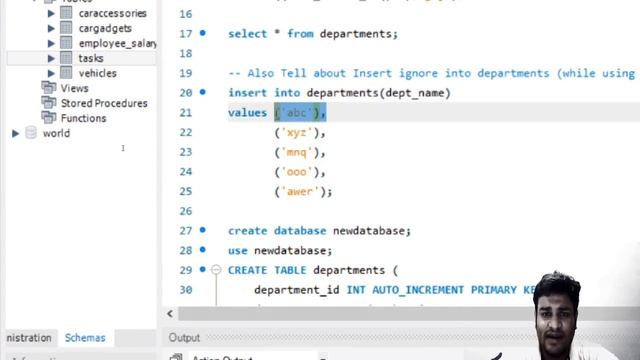The image size is (640, 360).
Task: Switch to the Administration tab
Action: point(29,338)
